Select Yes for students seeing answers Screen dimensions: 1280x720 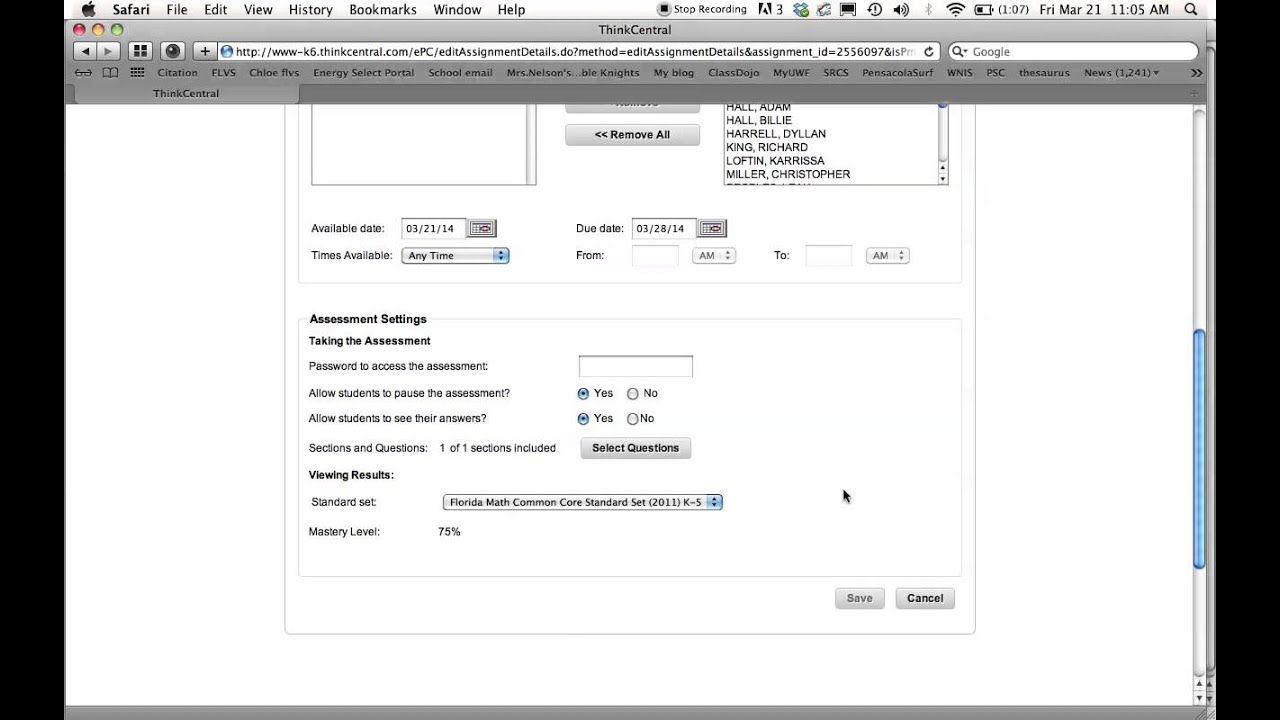[x=583, y=419]
